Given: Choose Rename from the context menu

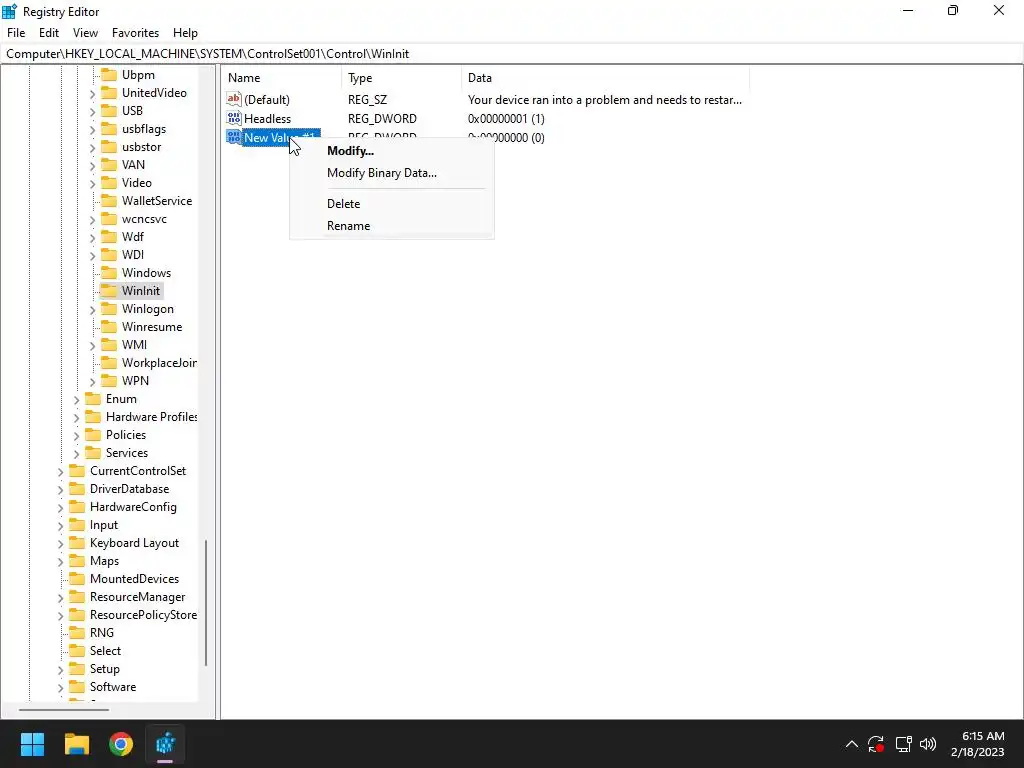Looking at the screenshot, I should (392, 226).
